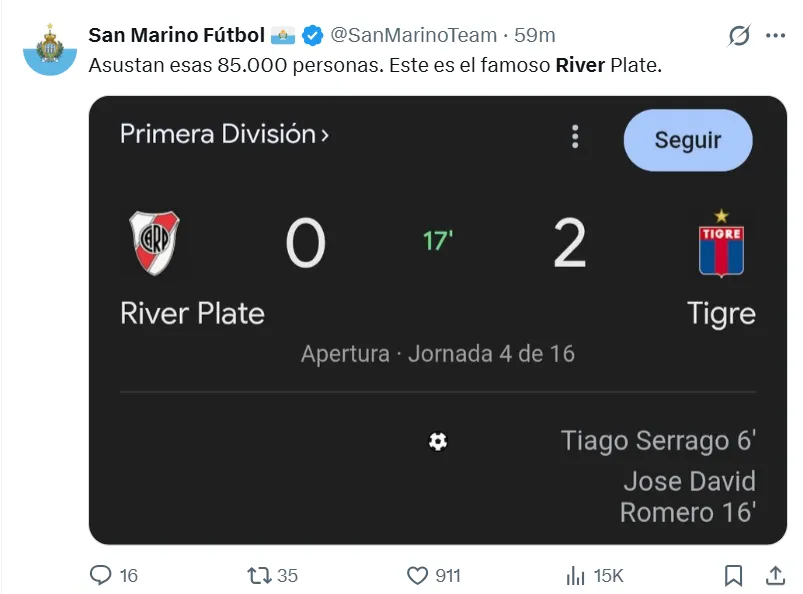Screen dimensions: 803x594
Task: Click the blue verified badge
Action: tap(312, 36)
